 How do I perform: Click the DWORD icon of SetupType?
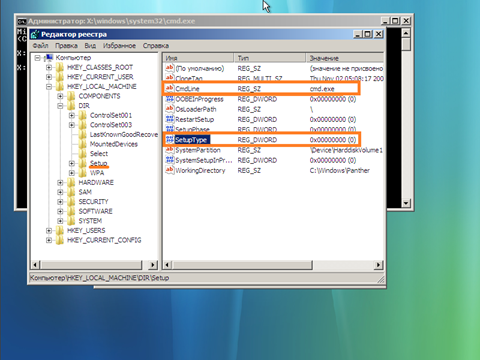pos(170,140)
